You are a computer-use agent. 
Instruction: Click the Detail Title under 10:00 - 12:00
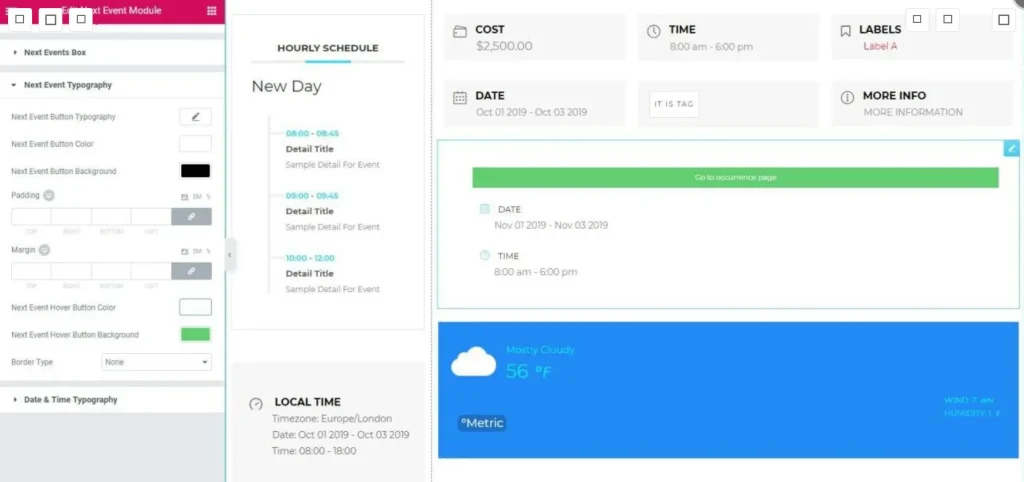point(310,274)
